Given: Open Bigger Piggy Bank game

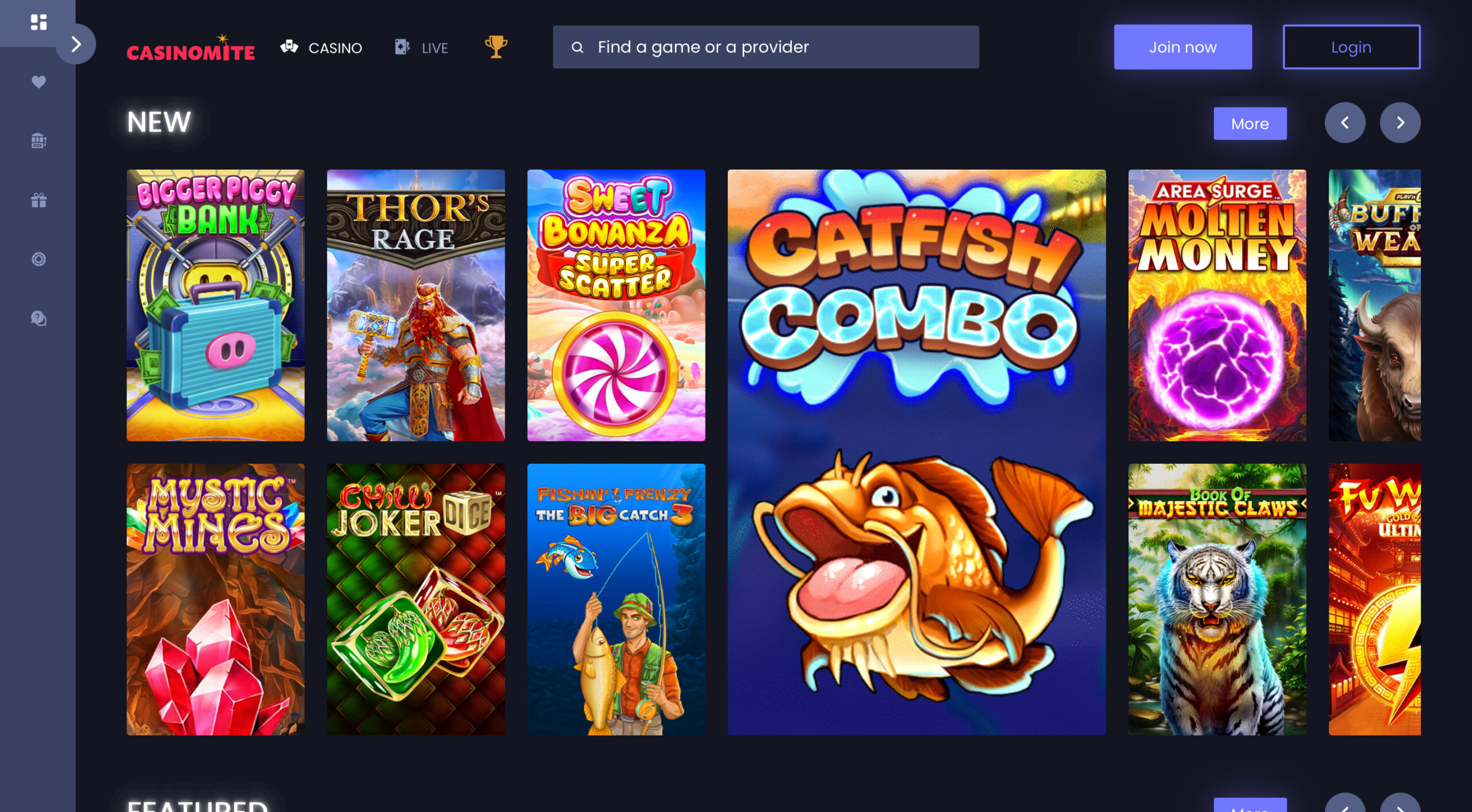Looking at the screenshot, I should coord(216,305).
